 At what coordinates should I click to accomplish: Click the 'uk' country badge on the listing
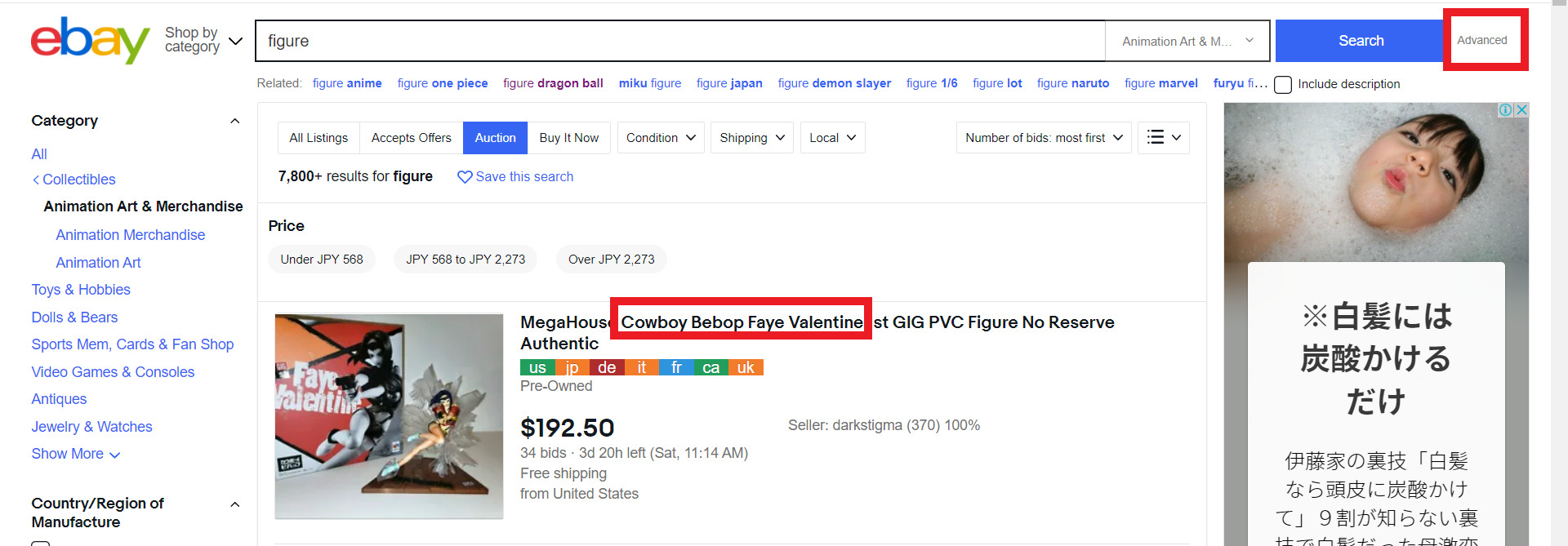tap(746, 367)
